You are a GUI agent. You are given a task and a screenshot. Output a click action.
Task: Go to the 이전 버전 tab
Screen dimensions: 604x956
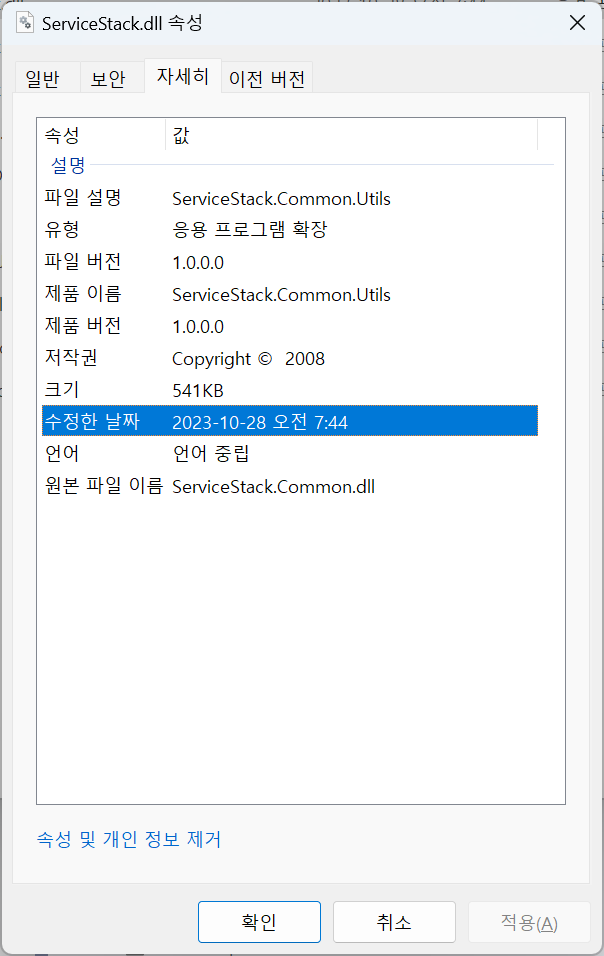(267, 78)
